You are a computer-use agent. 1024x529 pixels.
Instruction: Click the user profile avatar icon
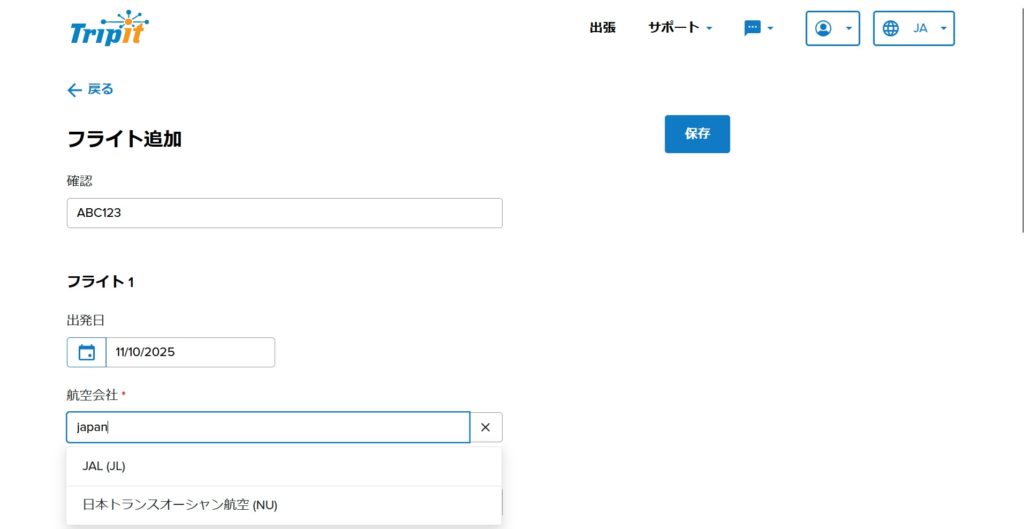[823, 28]
